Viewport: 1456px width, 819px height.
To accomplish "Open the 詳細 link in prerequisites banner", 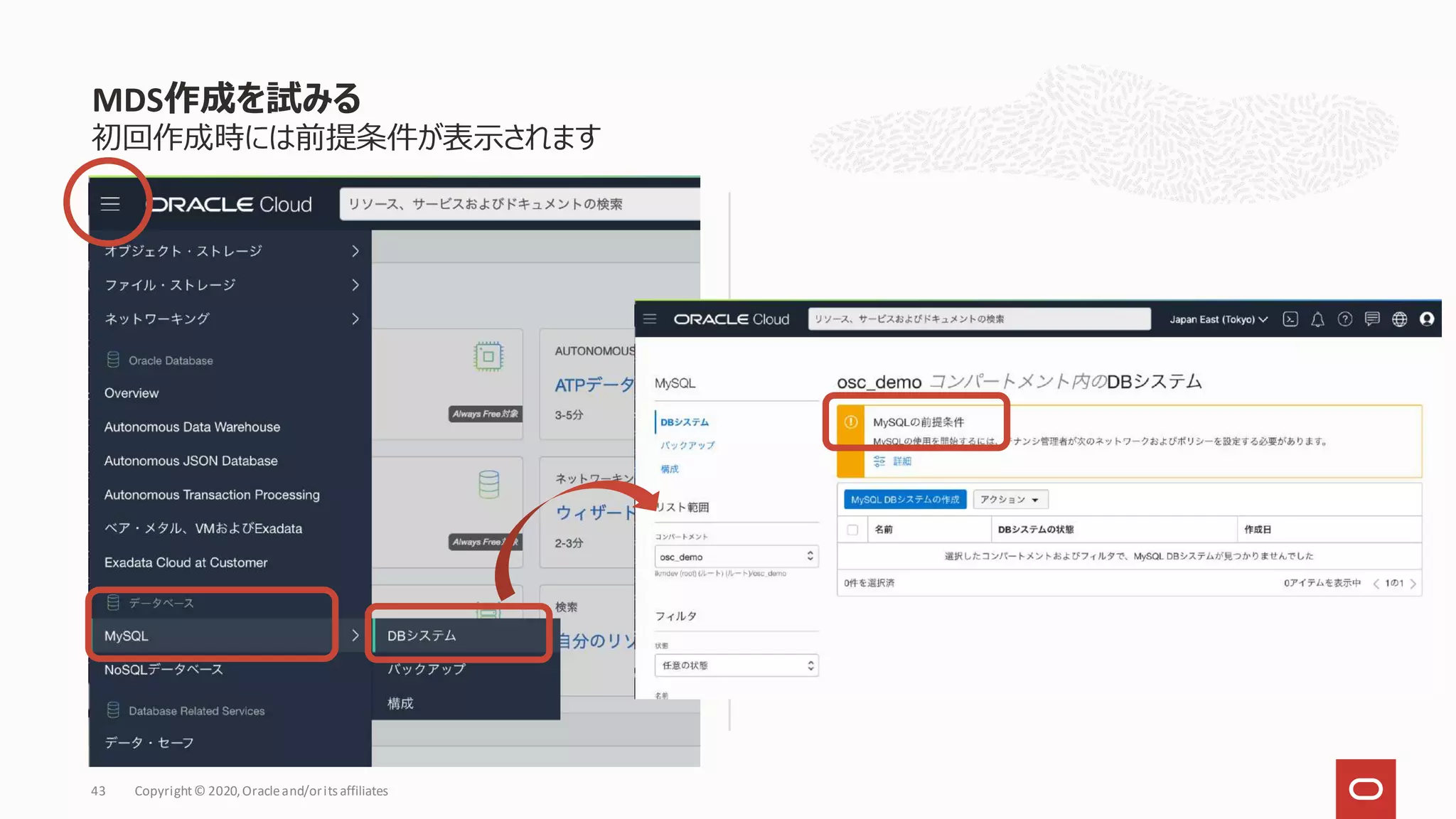I will click(x=902, y=461).
